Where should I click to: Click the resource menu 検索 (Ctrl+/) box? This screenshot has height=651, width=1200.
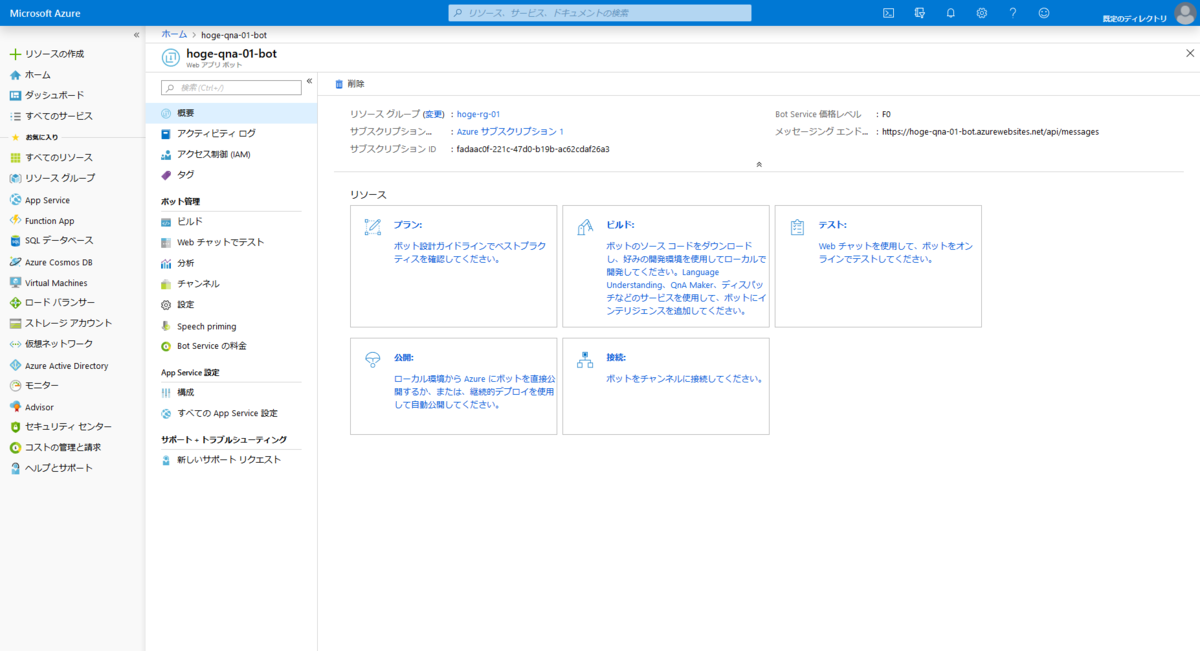click(x=231, y=88)
